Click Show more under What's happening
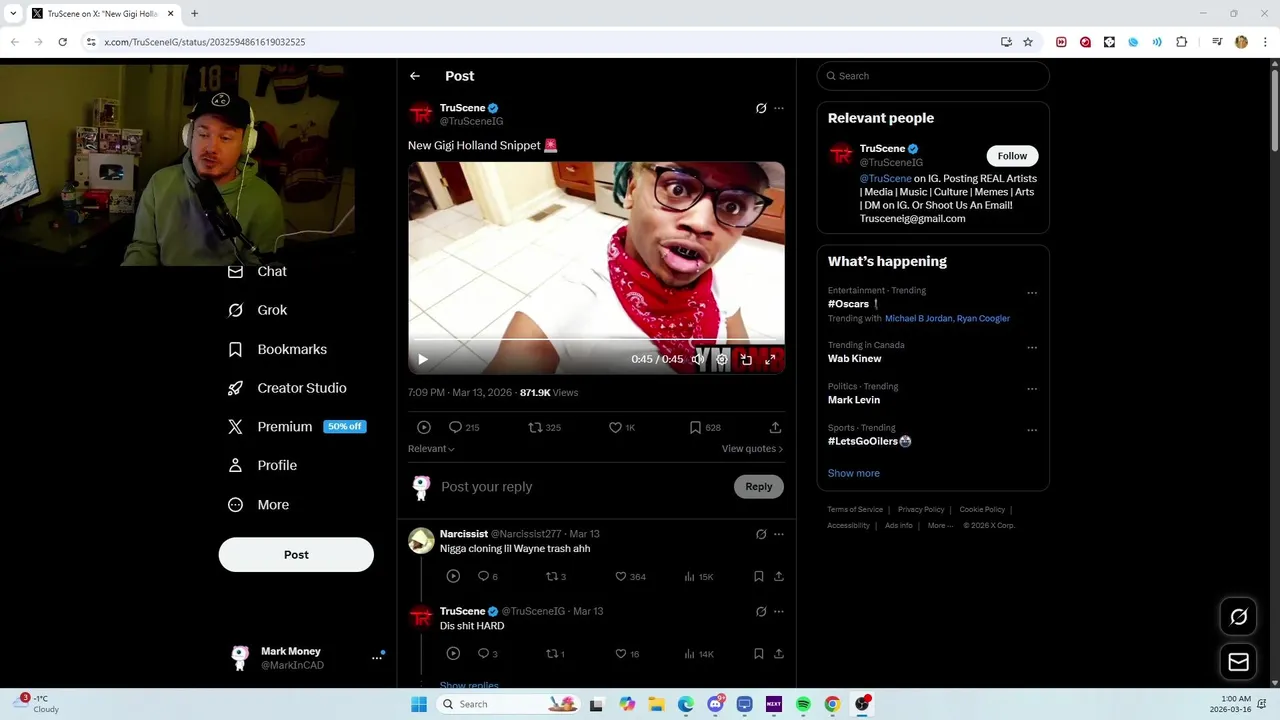The width and height of the screenshot is (1280, 720). coord(853,473)
